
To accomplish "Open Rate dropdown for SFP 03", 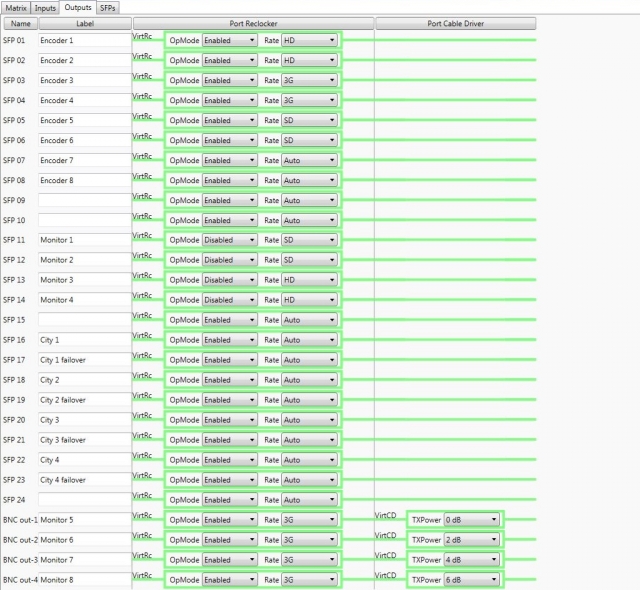I will pos(309,81).
